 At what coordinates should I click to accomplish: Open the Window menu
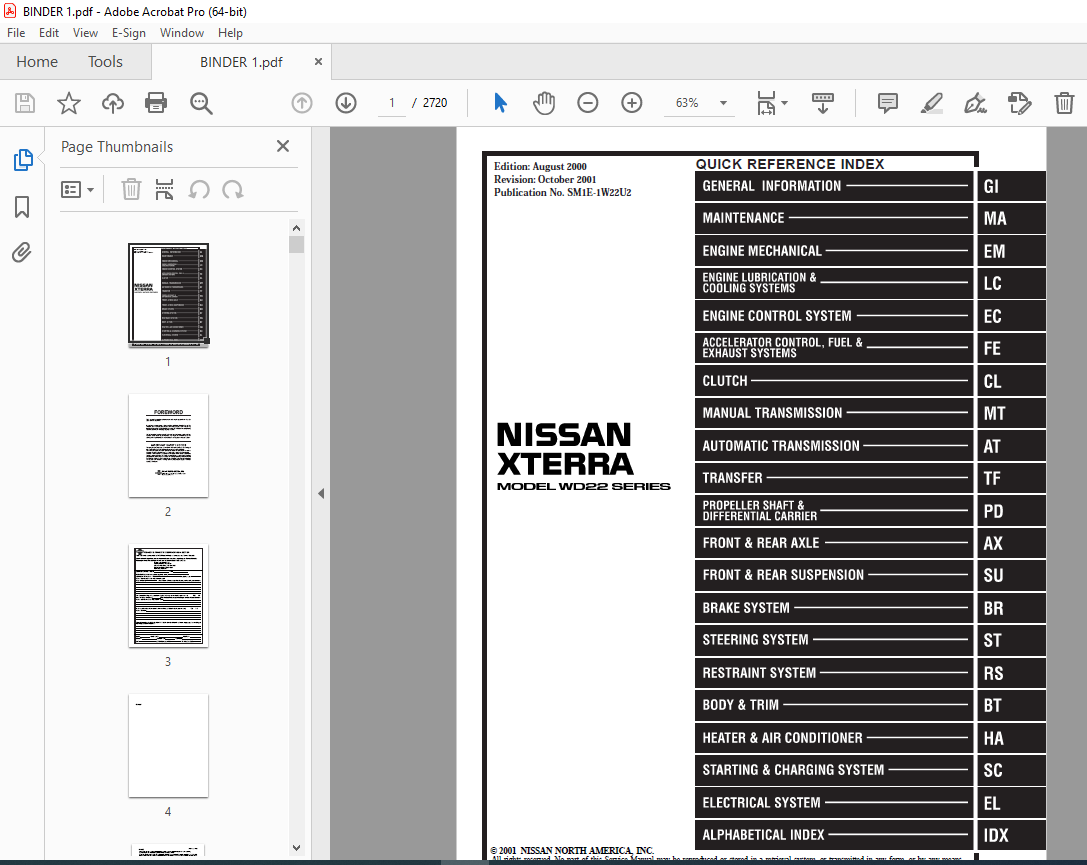[182, 33]
